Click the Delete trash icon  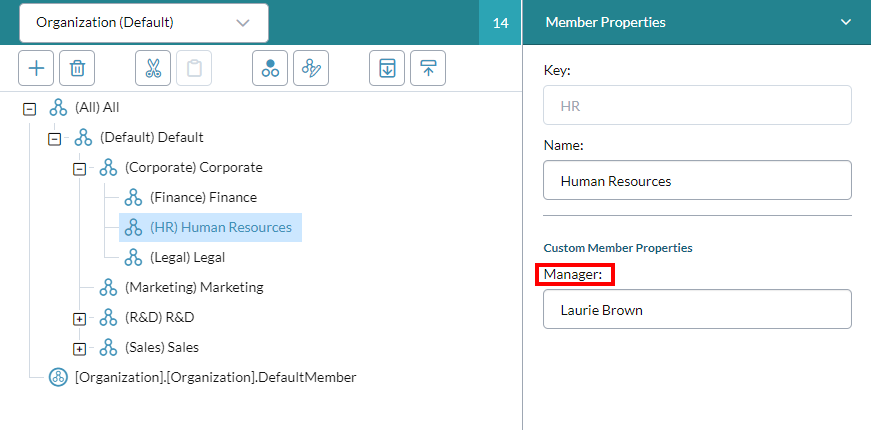coord(77,68)
